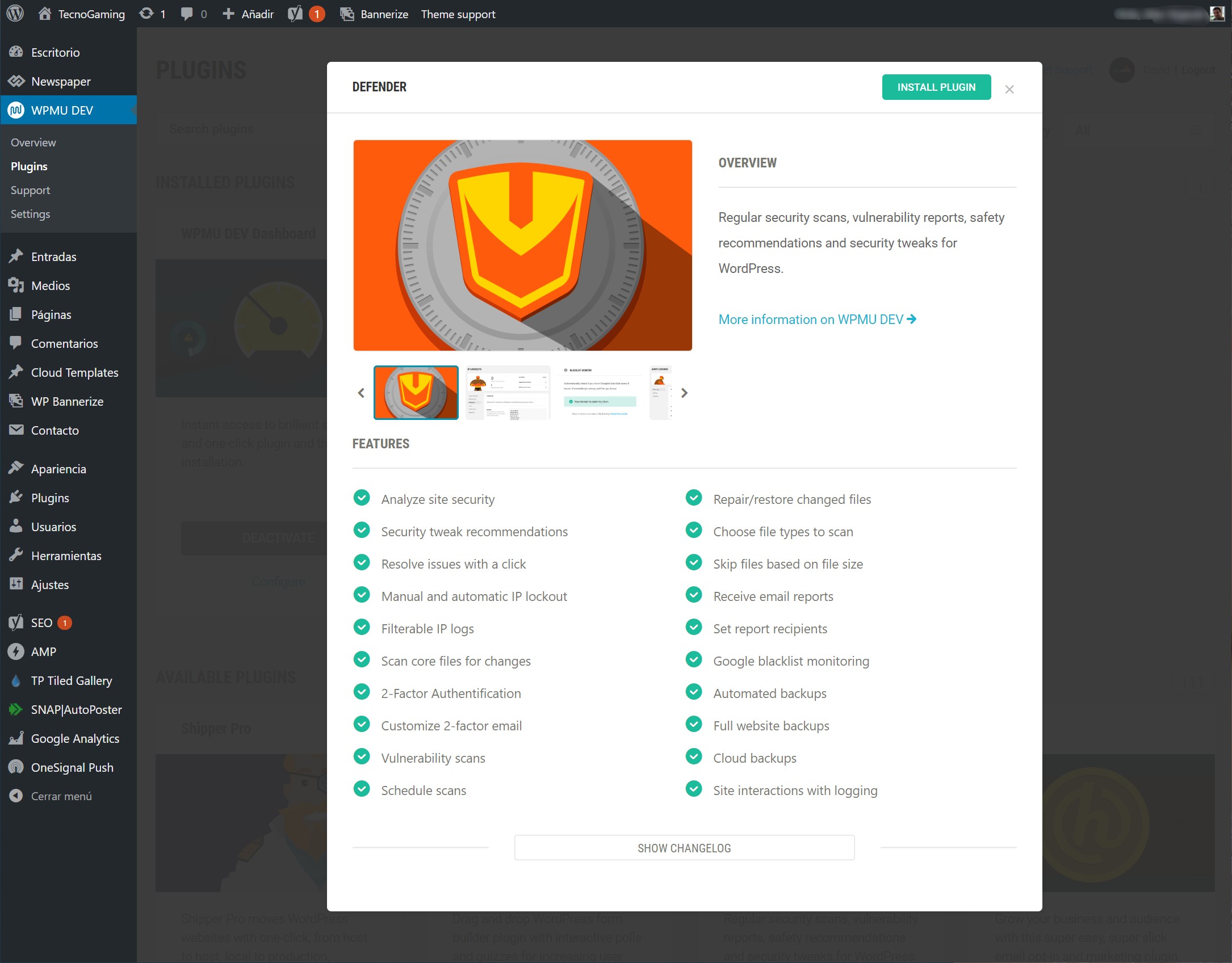
Task: Click 'Cloud backups' feature text
Action: pos(755,758)
